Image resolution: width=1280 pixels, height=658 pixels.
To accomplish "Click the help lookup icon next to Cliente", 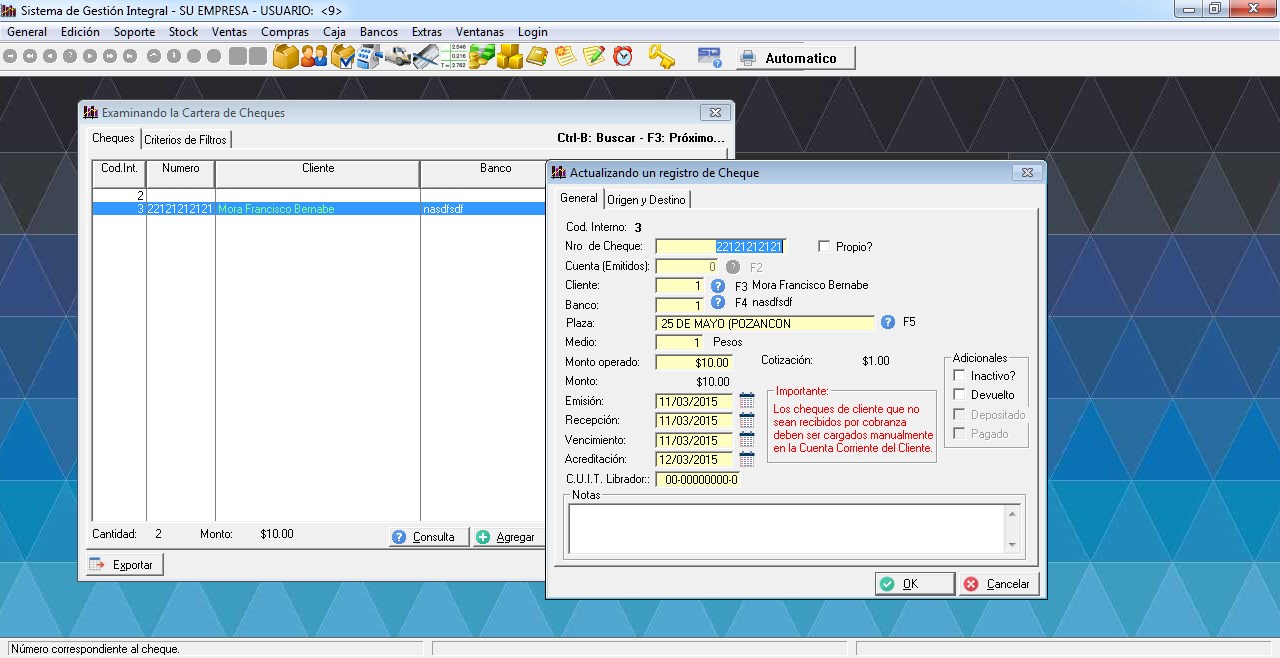I will click(717, 285).
